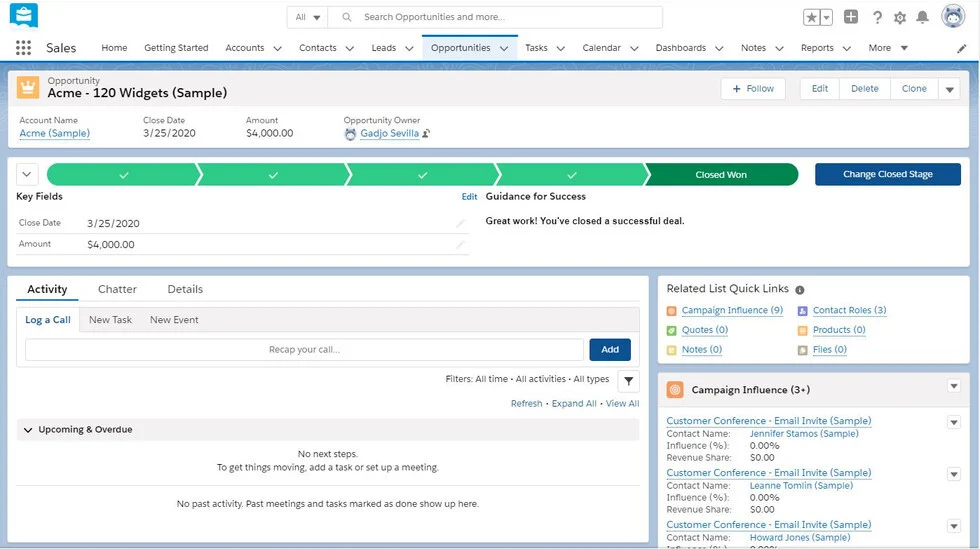Click the pencil icon beside Close Date
The width and height of the screenshot is (980, 549).
[x=461, y=224]
